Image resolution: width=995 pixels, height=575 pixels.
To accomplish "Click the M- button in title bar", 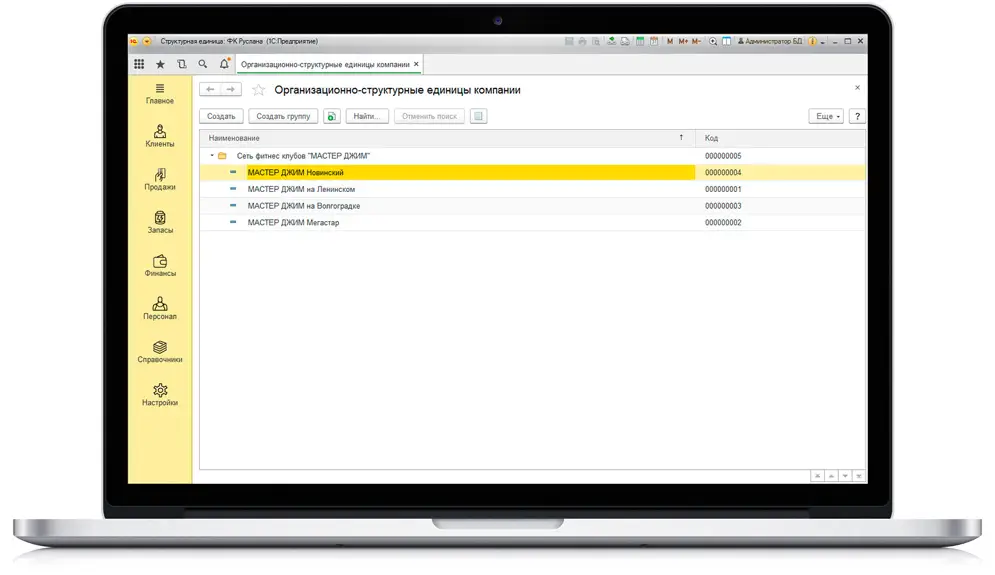I will (696, 41).
